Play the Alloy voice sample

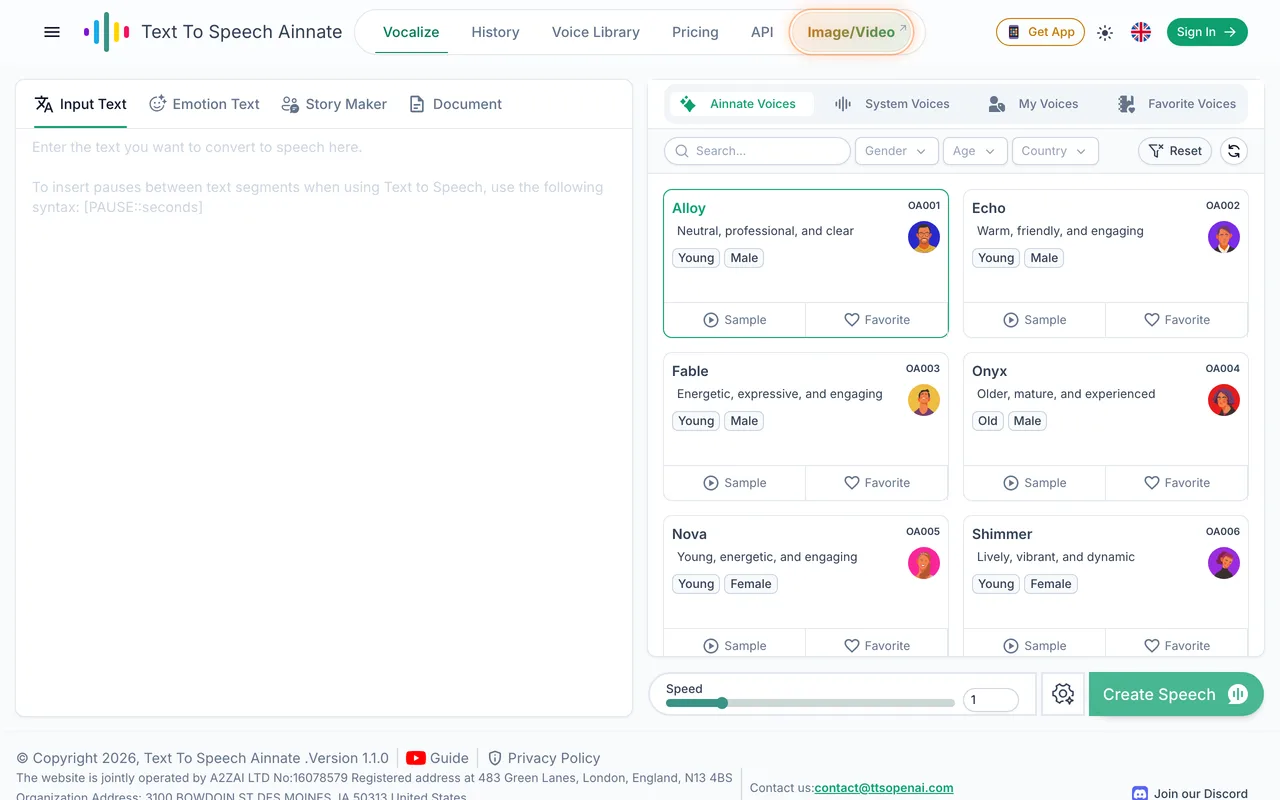735,320
